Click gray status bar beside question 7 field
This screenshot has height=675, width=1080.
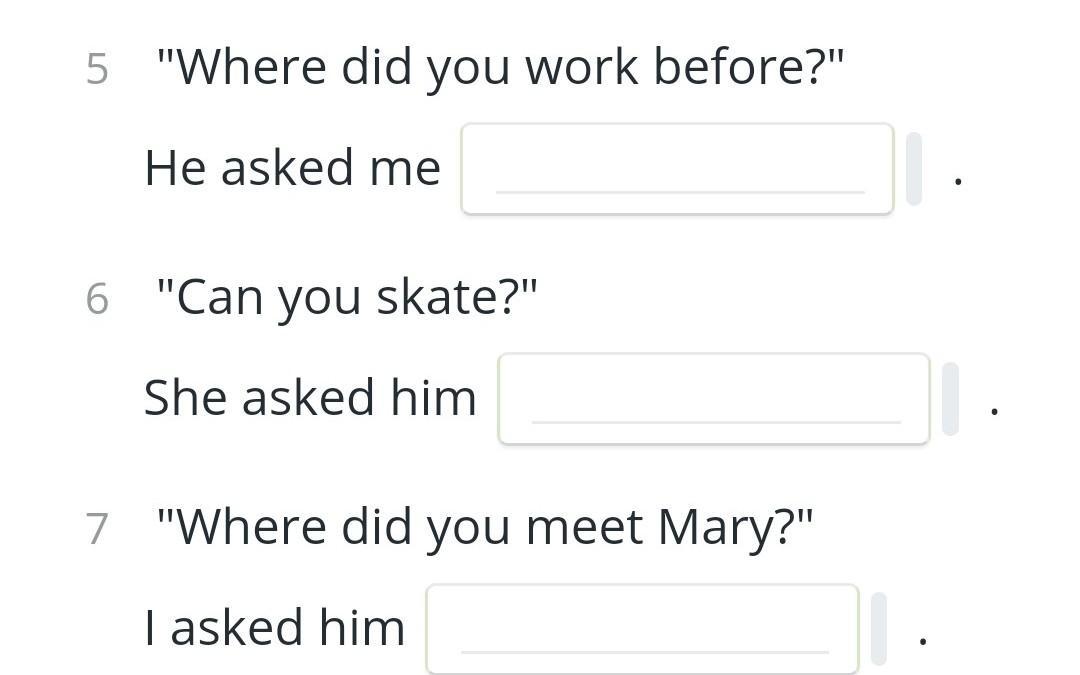click(878, 629)
